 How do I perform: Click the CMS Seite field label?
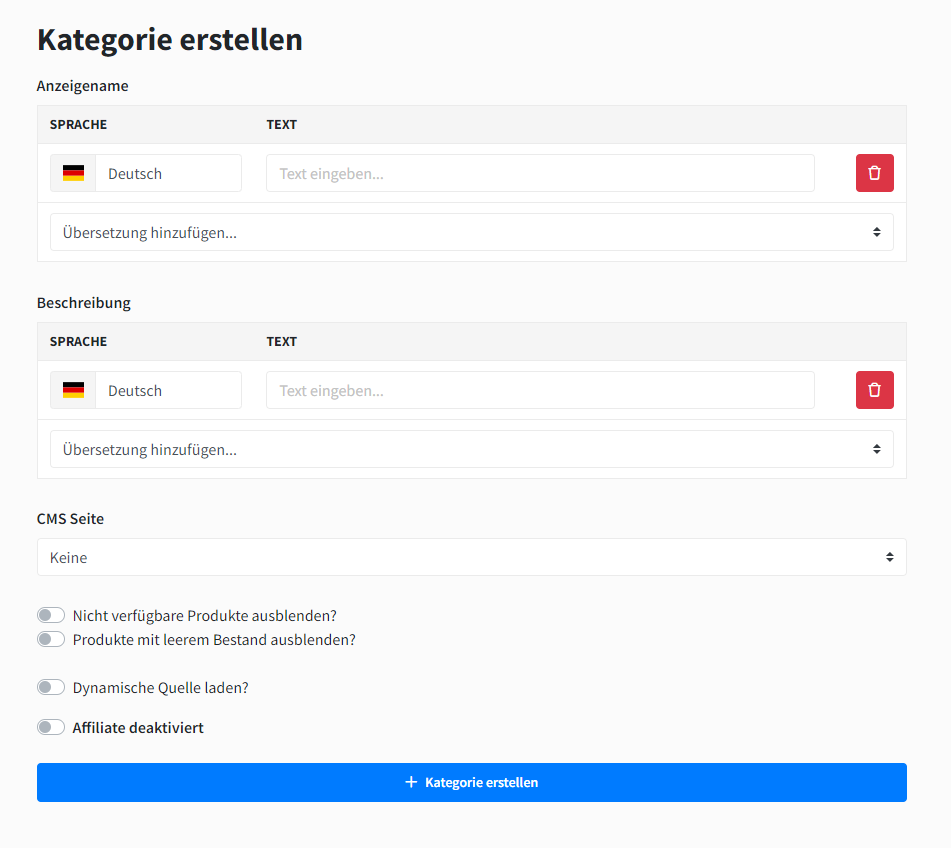click(x=70, y=519)
